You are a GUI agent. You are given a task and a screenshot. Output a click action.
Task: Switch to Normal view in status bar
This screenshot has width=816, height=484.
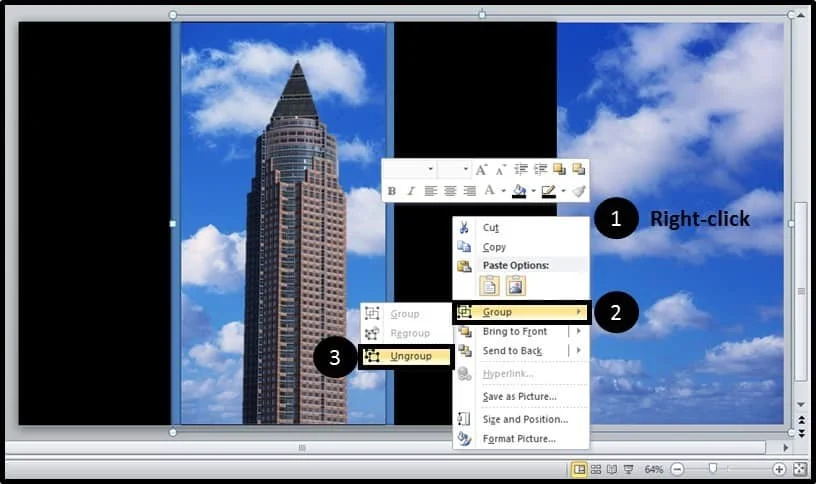click(x=579, y=469)
